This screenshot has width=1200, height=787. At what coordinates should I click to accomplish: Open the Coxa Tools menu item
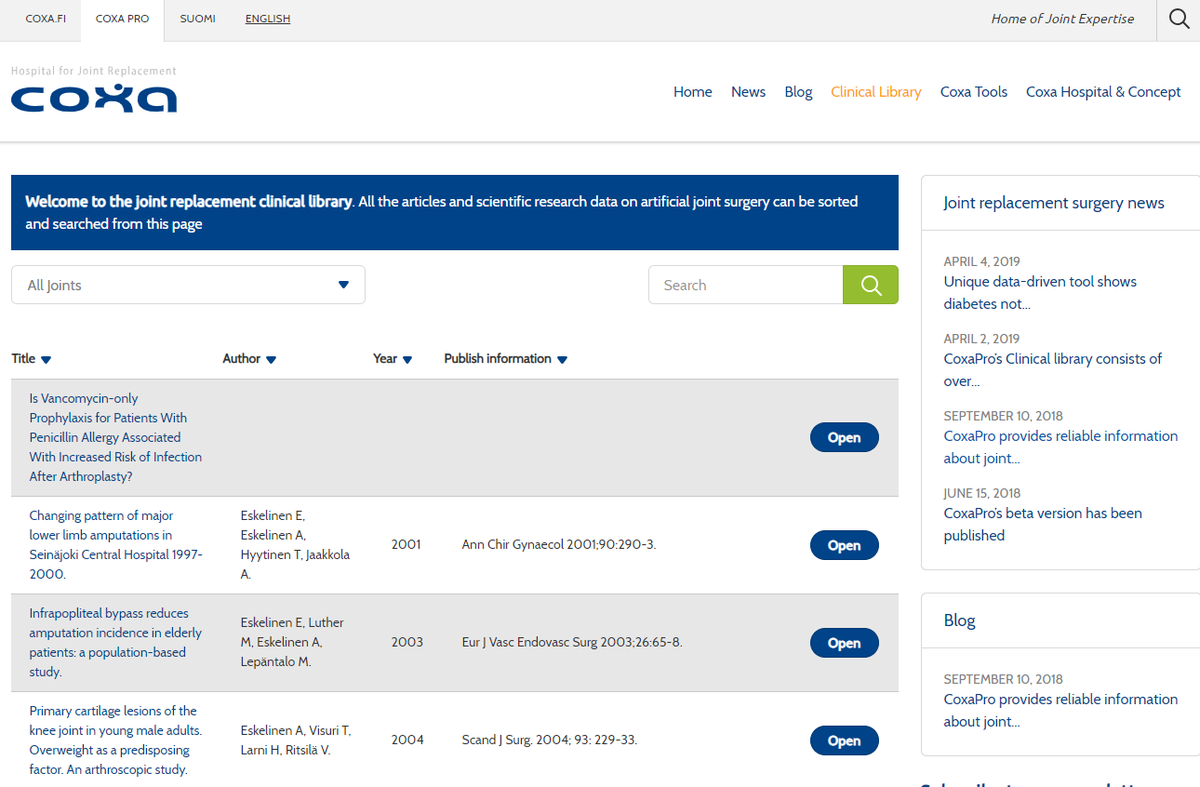pyautogui.click(x=974, y=92)
